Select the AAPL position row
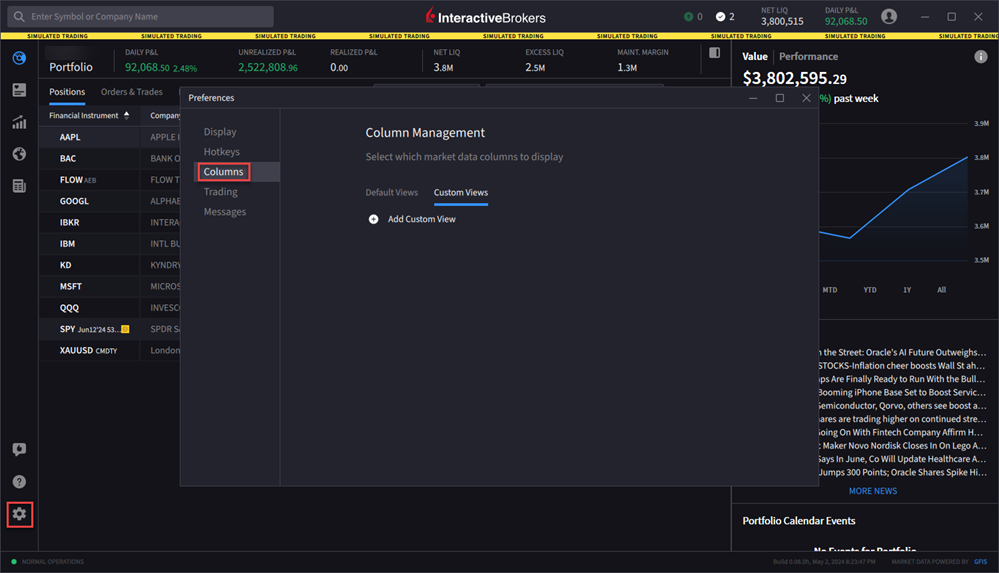This screenshot has height=573, width=999. pyautogui.click(x=110, y=137)
